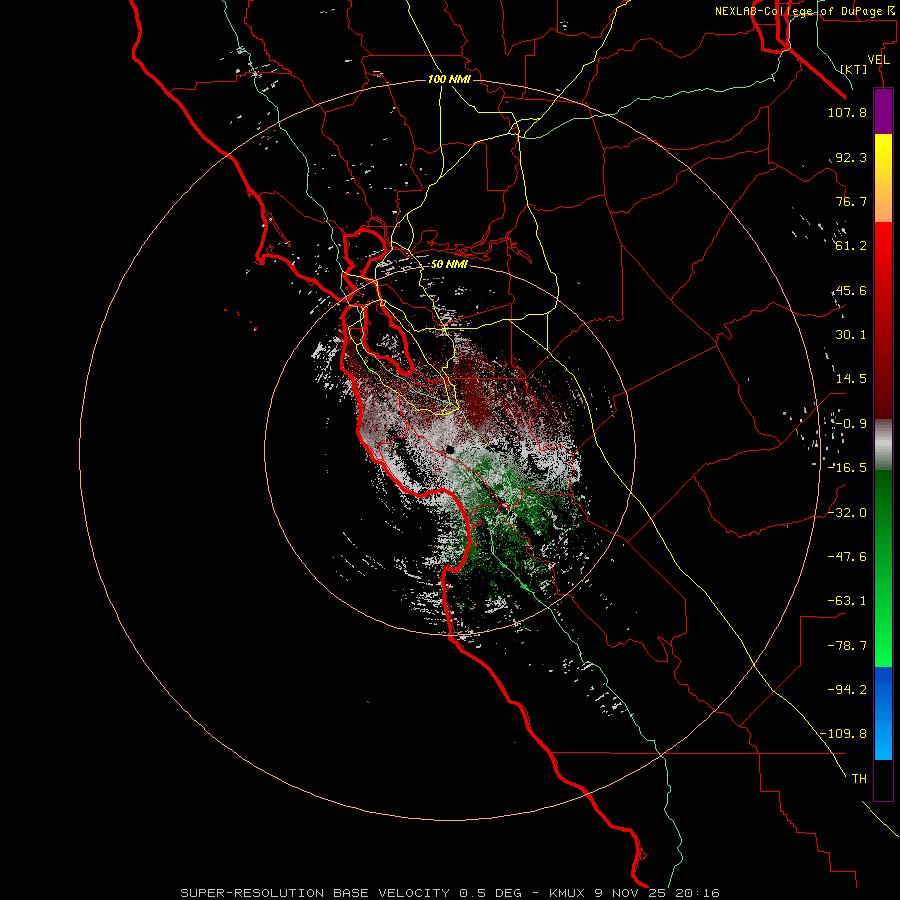Click the 50 NMI range ring label
This screenshot has height=900, width=900.
(x=449, y=265)
